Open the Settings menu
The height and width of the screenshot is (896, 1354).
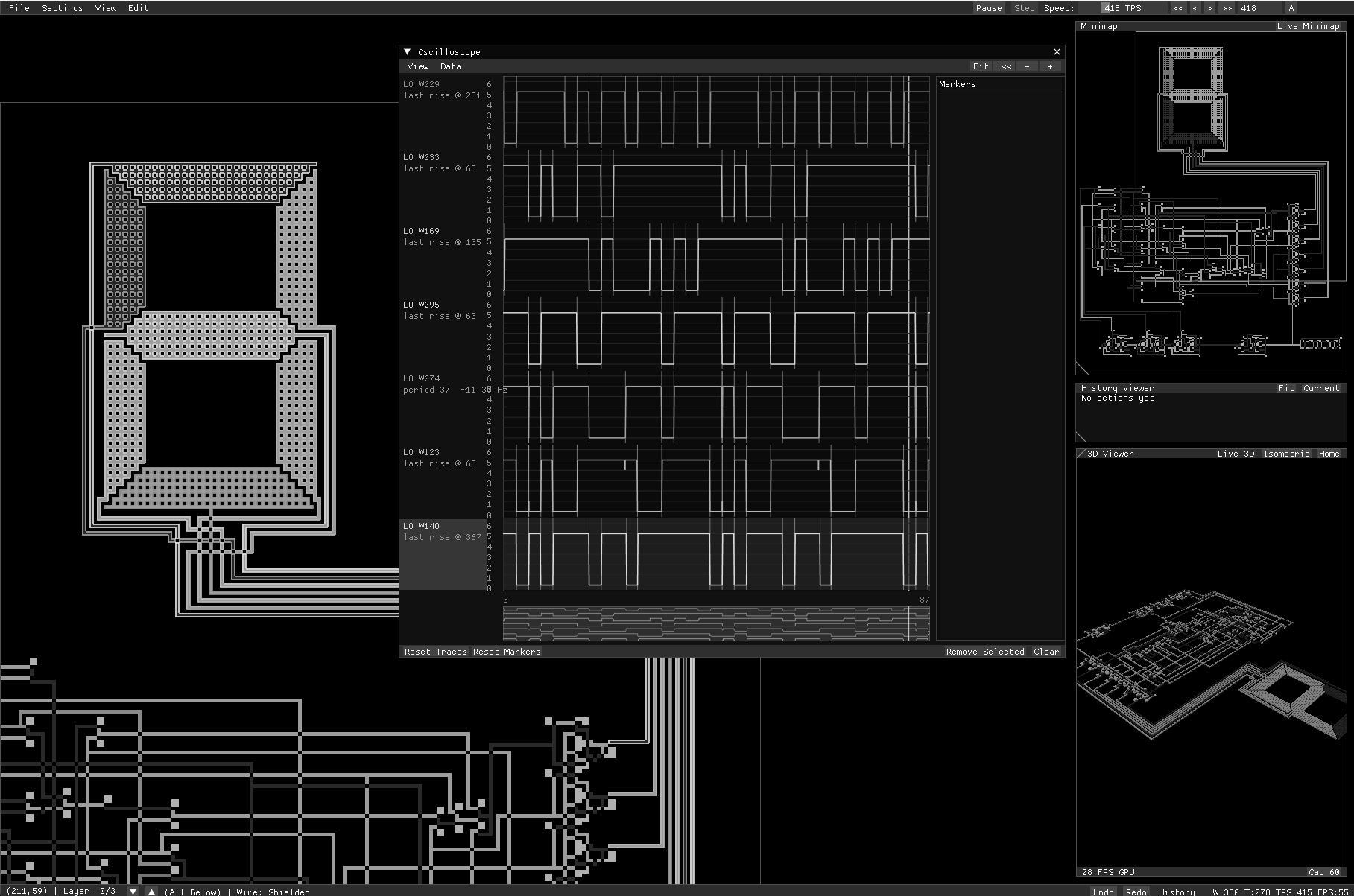pyautogui.click(x=63, y=8)
